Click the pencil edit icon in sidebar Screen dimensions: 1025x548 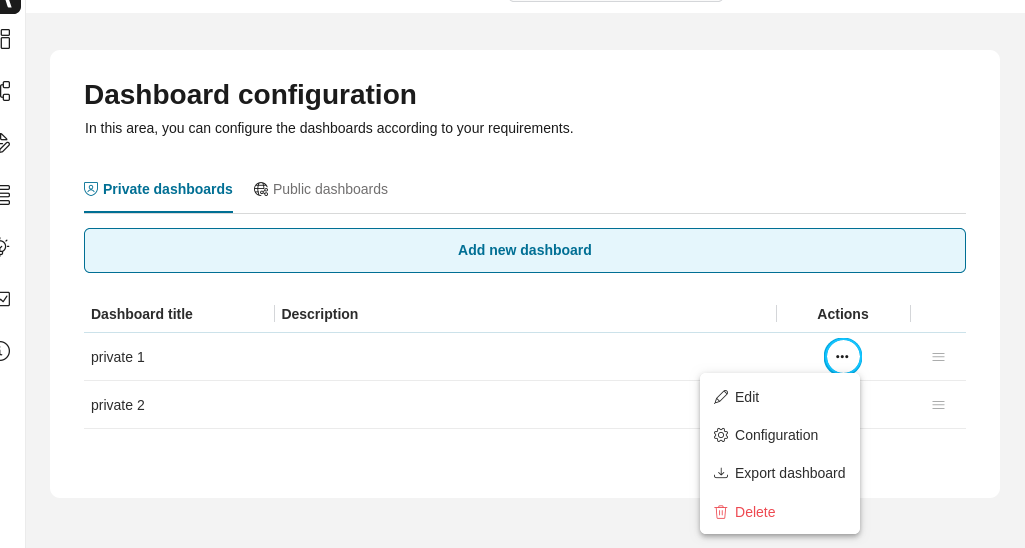[x=5, y=143]
